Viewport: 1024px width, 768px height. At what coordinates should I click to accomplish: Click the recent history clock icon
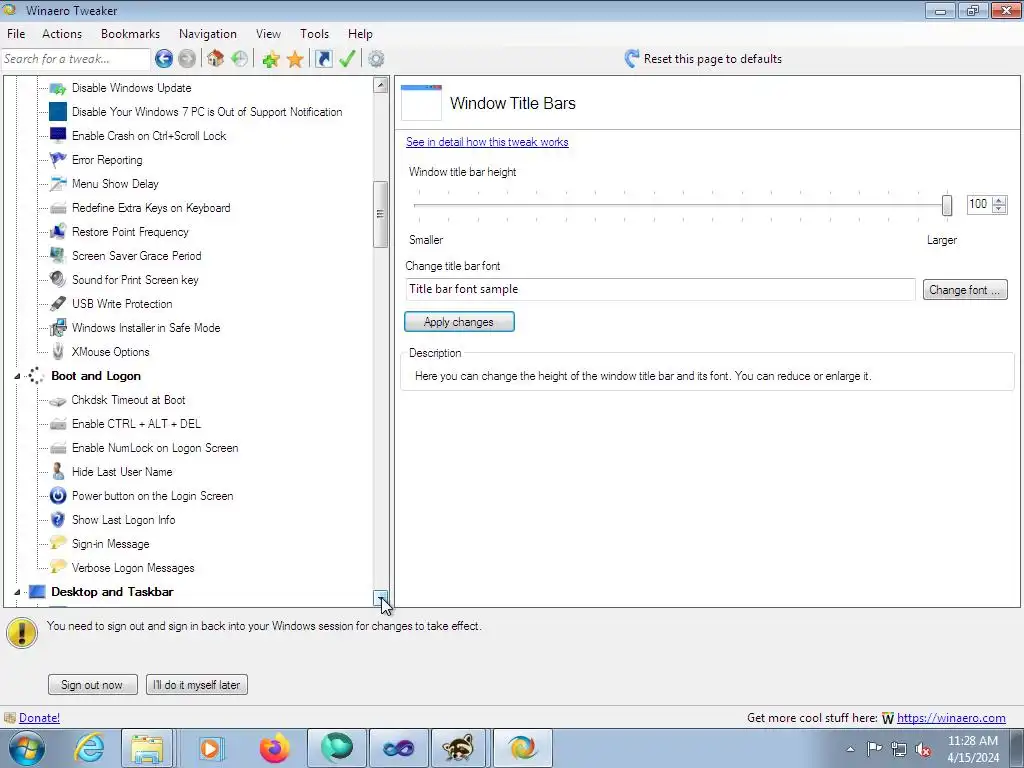[x=240, y=59]
